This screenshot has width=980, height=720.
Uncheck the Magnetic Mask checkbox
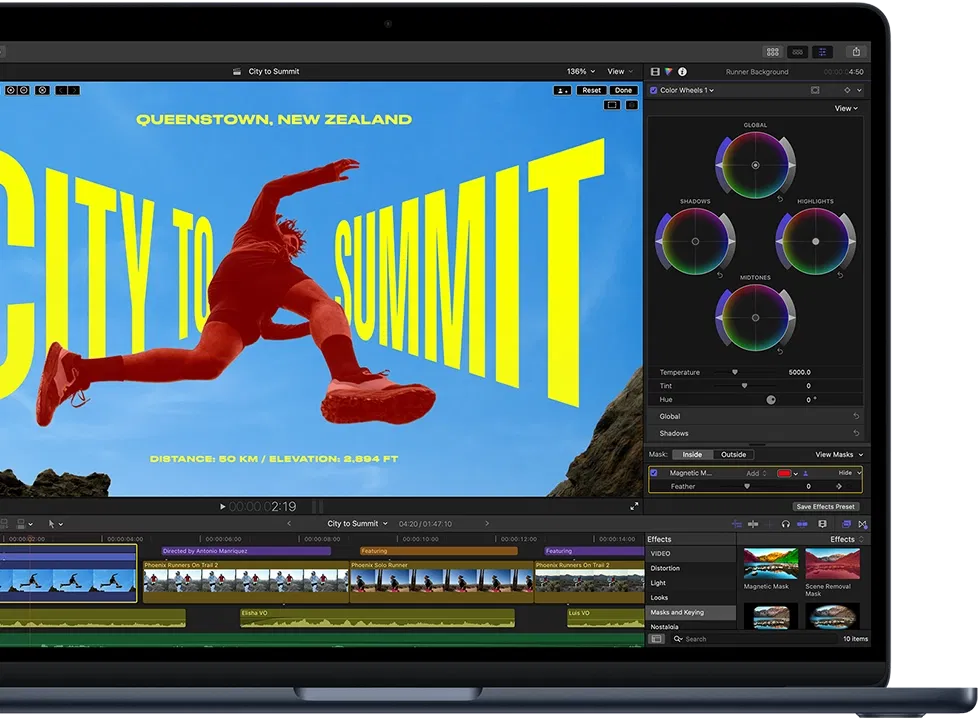coord(654,473)
